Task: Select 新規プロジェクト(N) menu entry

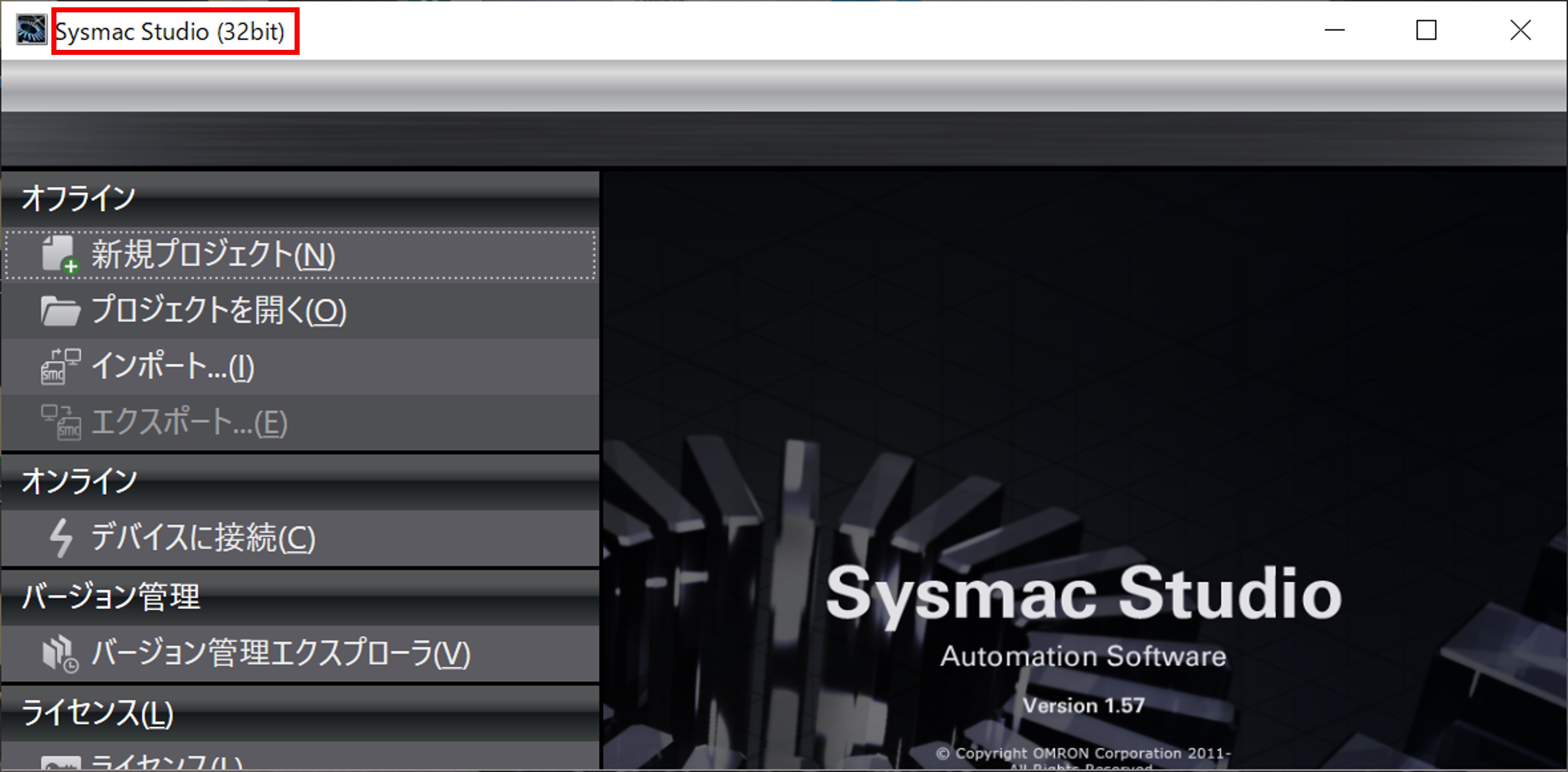Action: [x=300, y=254]
